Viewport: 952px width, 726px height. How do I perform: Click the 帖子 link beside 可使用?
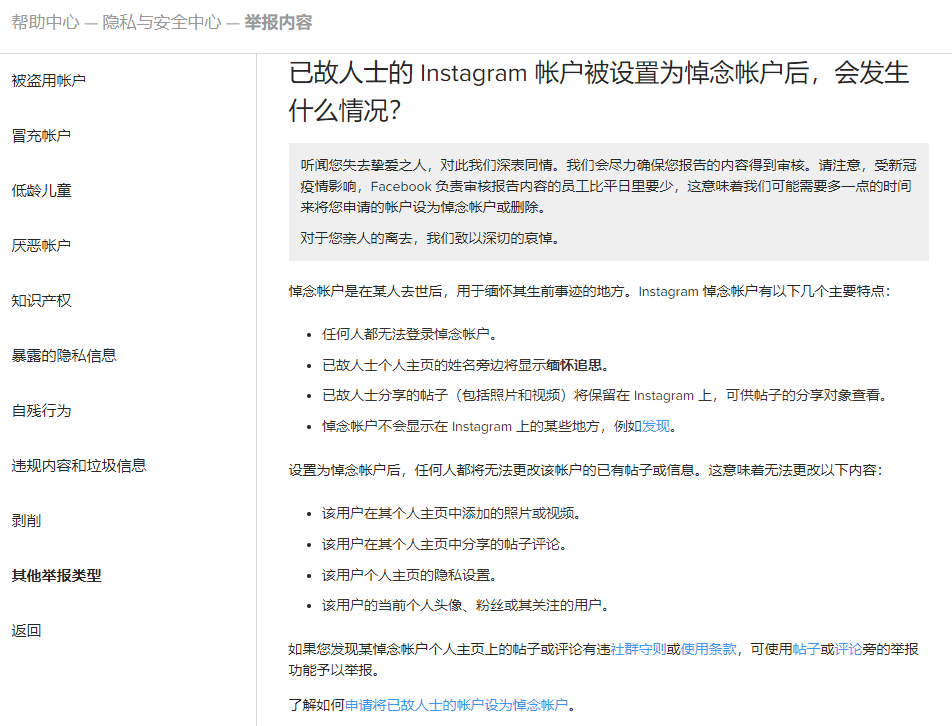[806, 649]
